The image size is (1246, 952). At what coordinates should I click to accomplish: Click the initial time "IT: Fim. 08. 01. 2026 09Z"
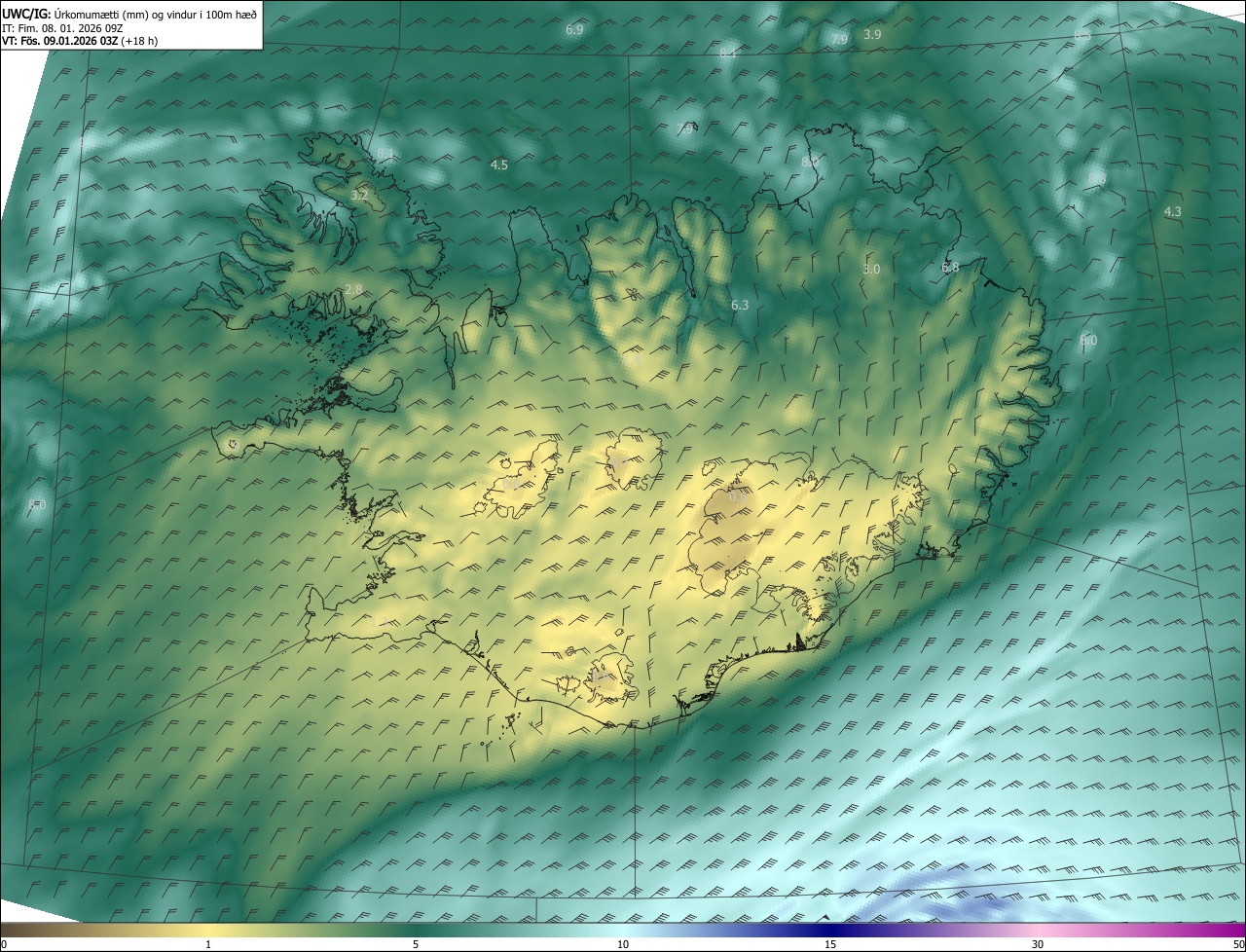click(x=63, y=28)
